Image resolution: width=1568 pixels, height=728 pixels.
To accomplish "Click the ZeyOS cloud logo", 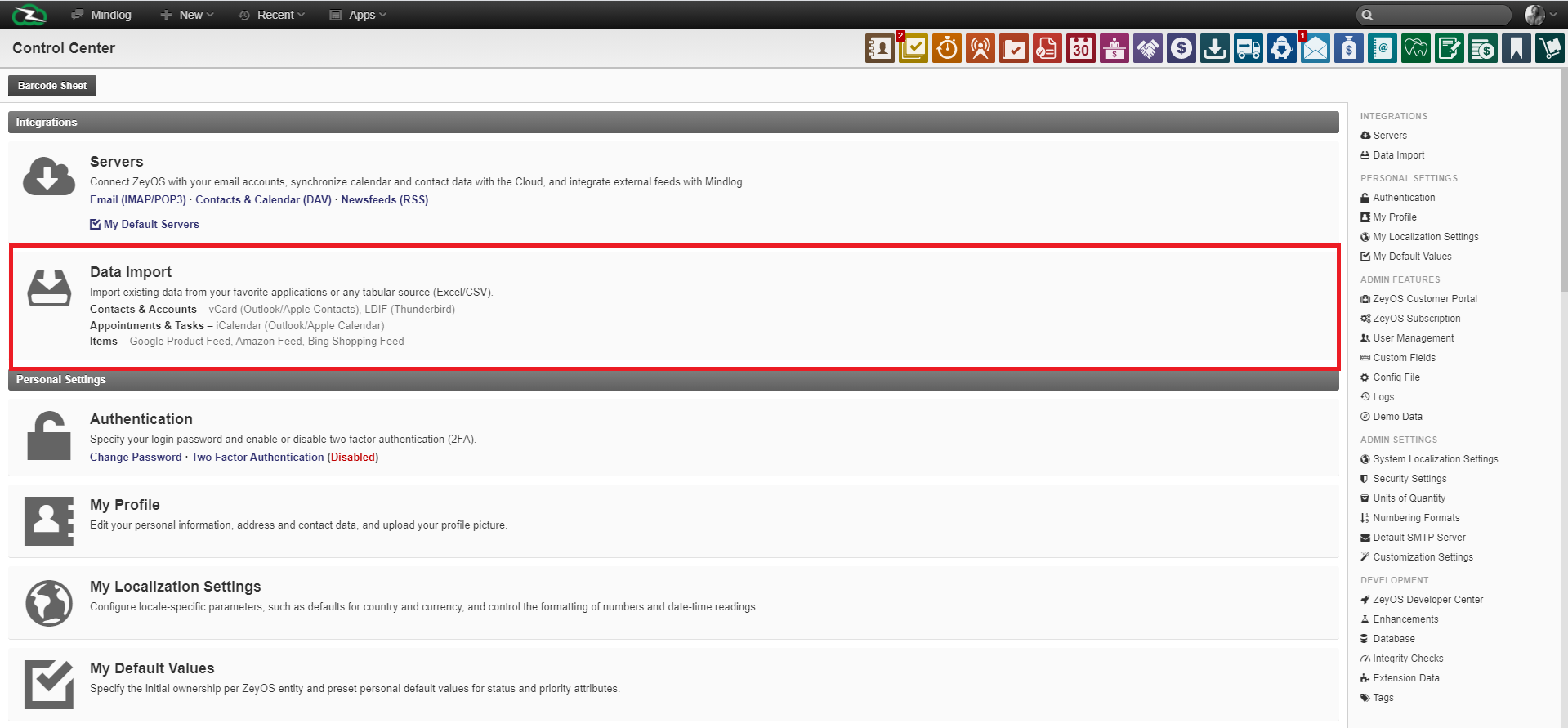I will [x=29, y=15].
